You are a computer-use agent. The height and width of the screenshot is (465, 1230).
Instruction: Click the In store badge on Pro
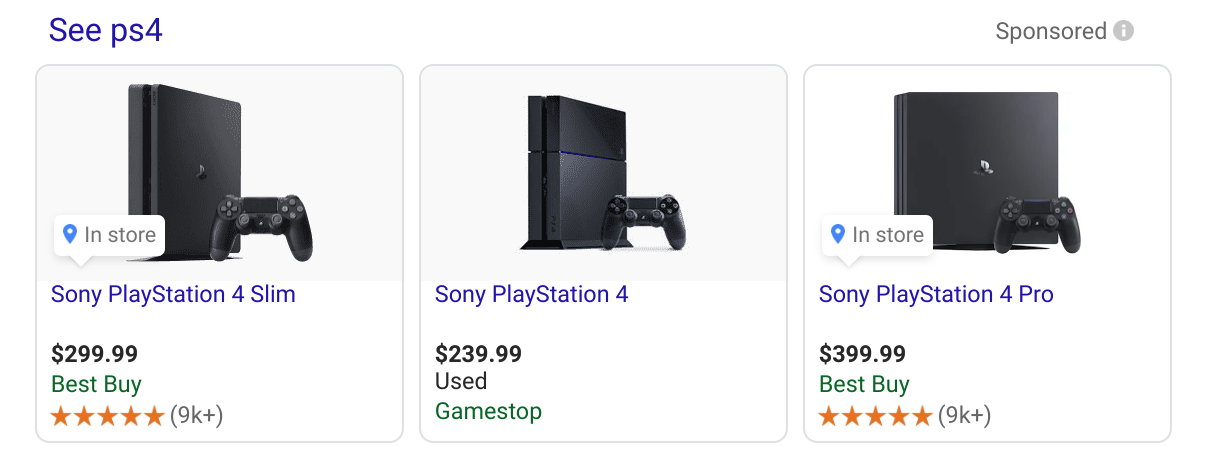coord(878,235)
